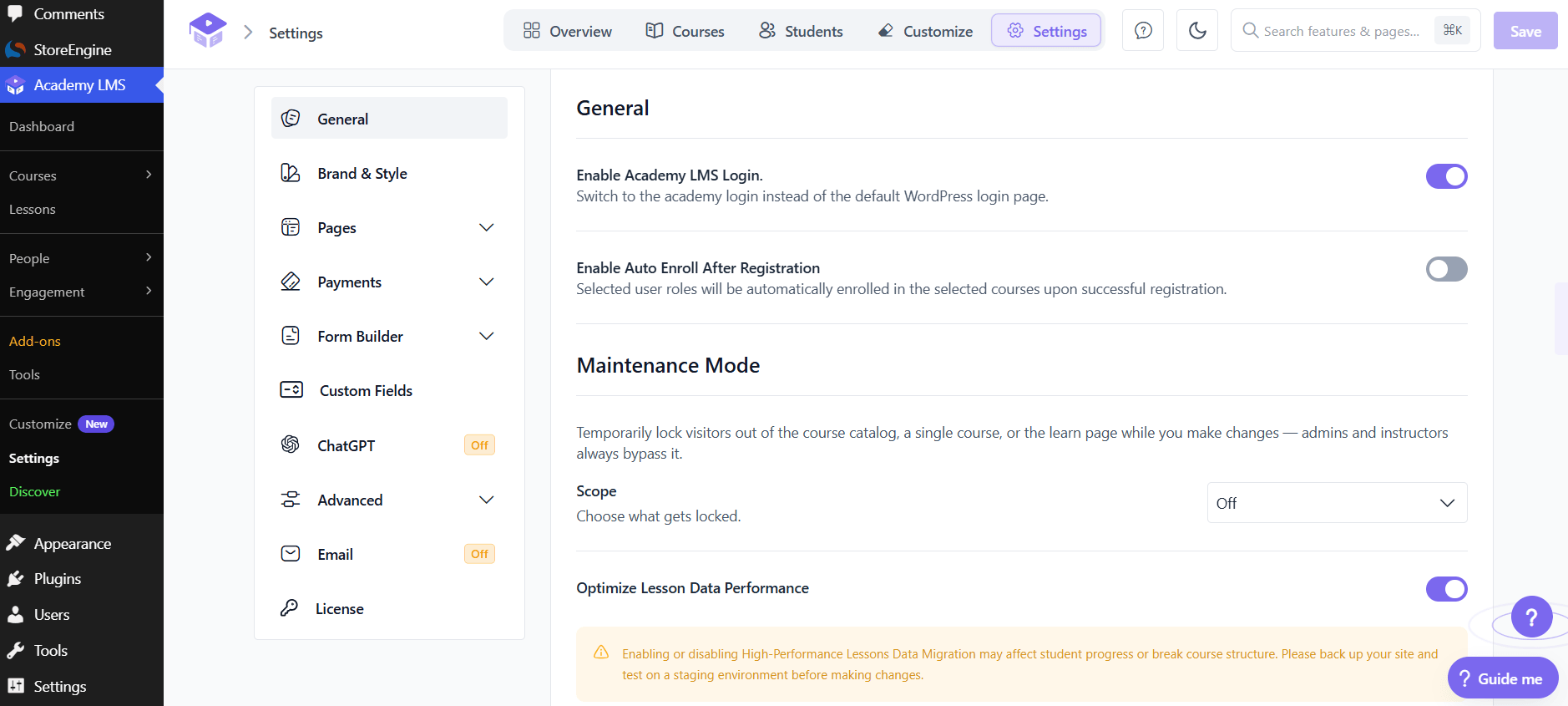
Task: Toggle Optimize Lesson Data Performance switch
Action: 1446,589
